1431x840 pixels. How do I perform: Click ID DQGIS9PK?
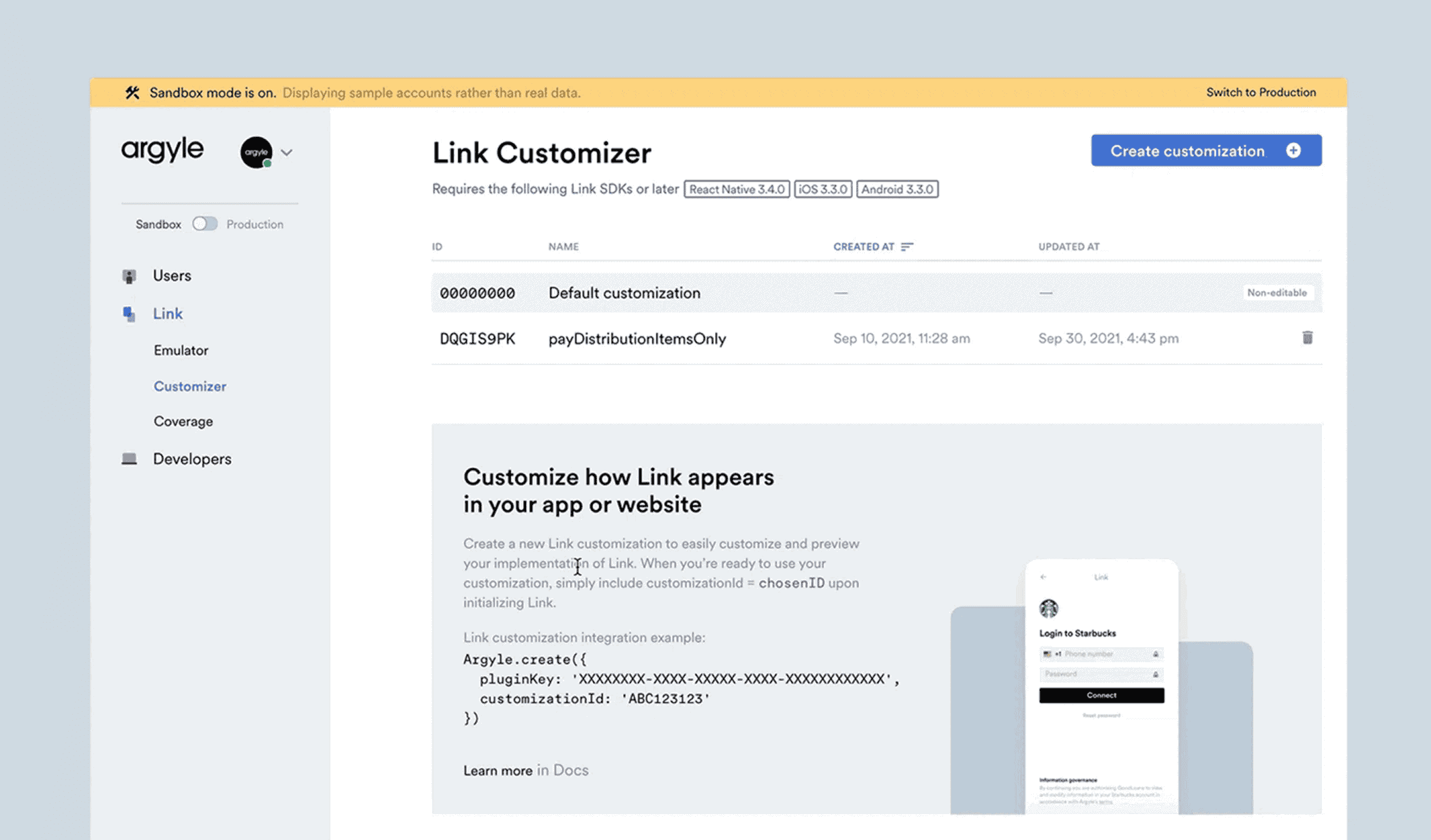[477, 339]
